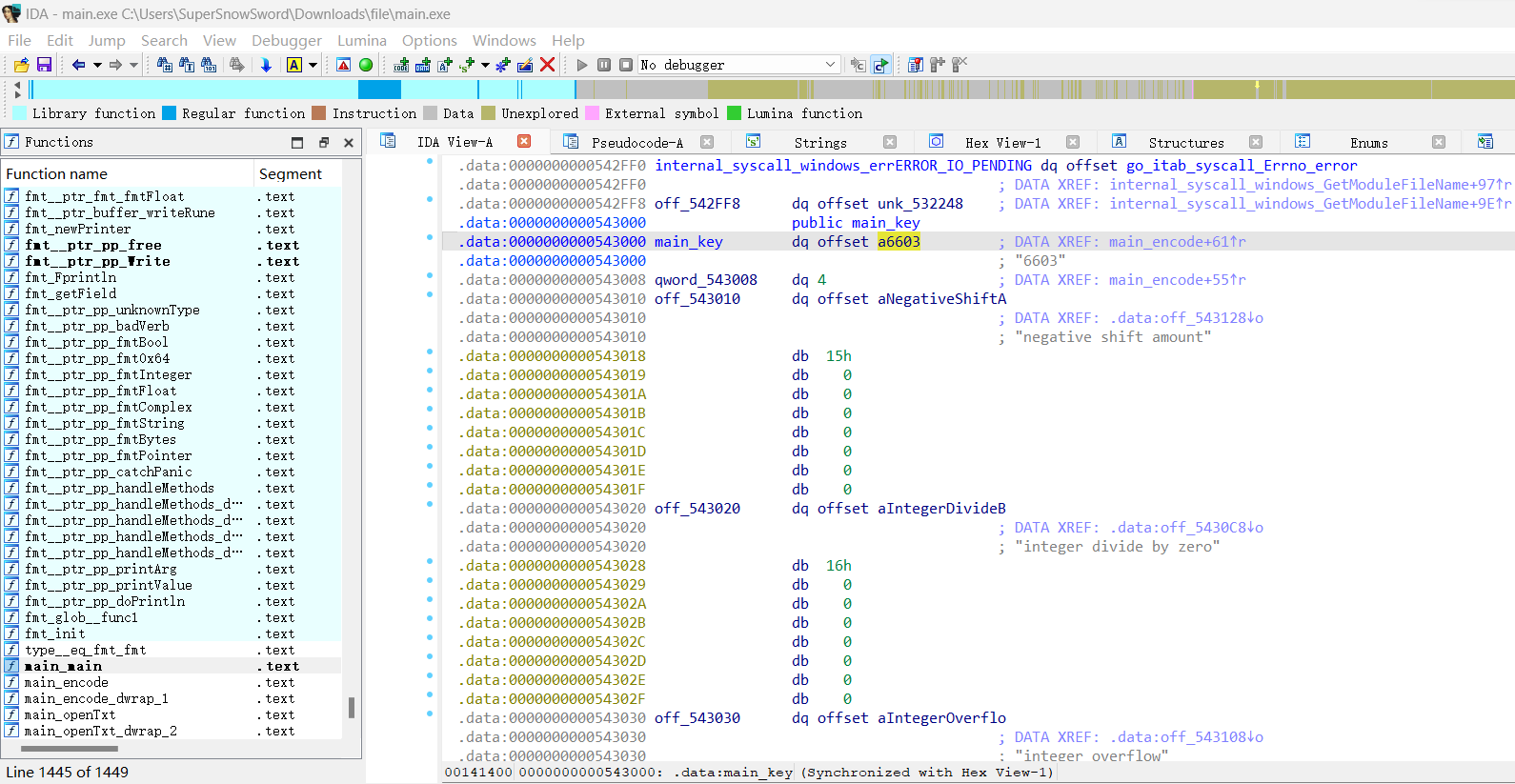
Task: Click the red X delete icon in toolbar
Action: point(547,65)
